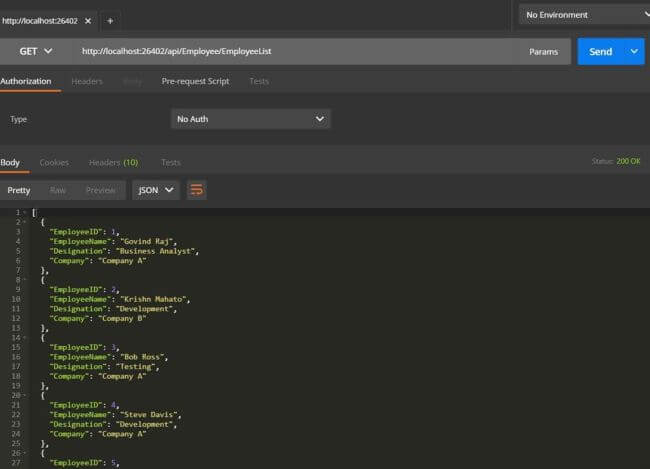Collapse the JSON object at line 2
Image resolution: width=650 pixels, height=469 pixels.
tap(25, 222)
